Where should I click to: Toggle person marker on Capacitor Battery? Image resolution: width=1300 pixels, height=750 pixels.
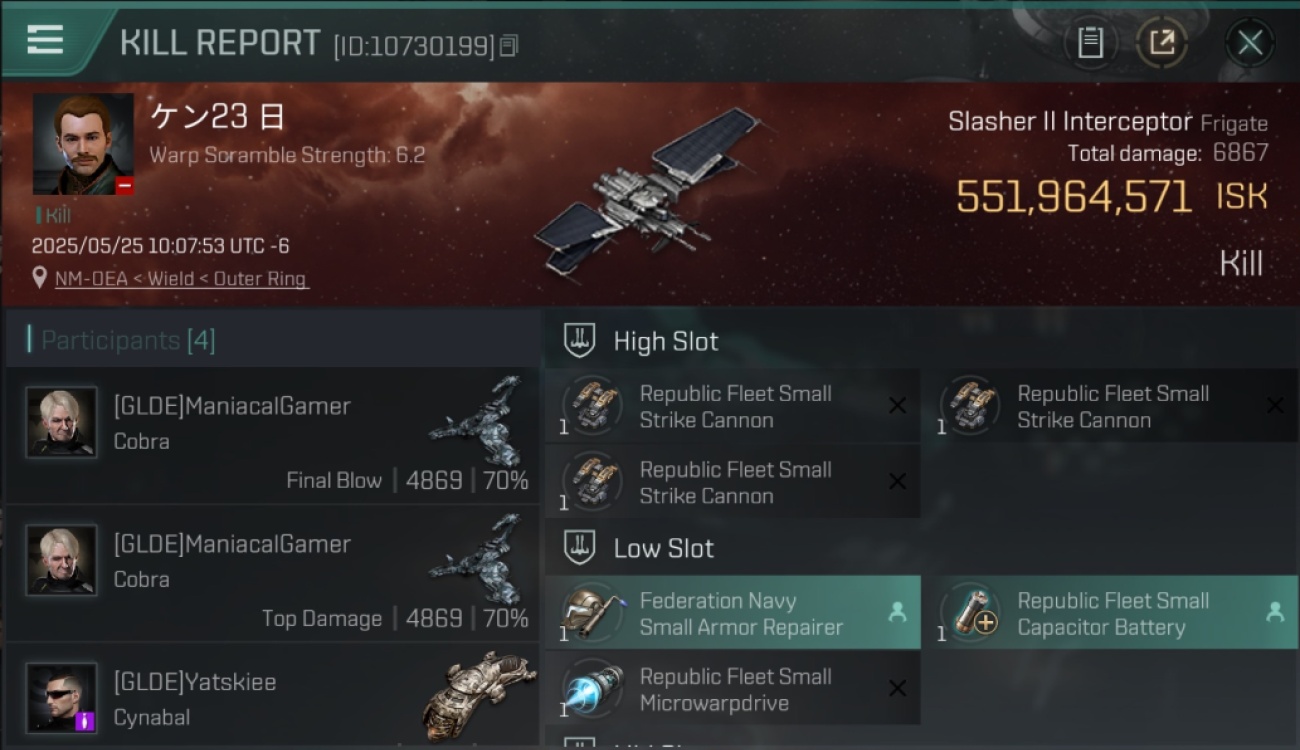pyautogui.click(x=1275, y=612)
